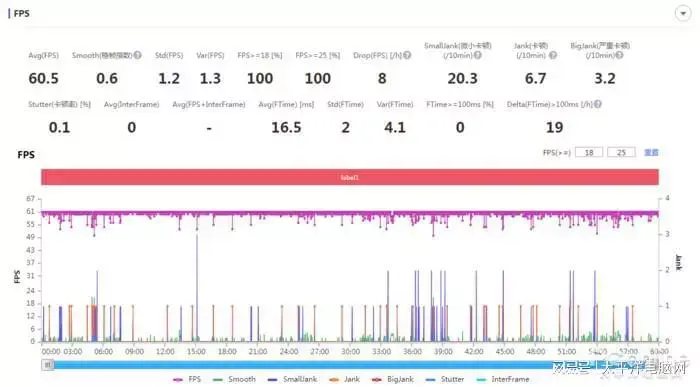700x387 pixels.
Task: Click the Avg(FPS+InterFrame) label
Action: click(208, 104)
